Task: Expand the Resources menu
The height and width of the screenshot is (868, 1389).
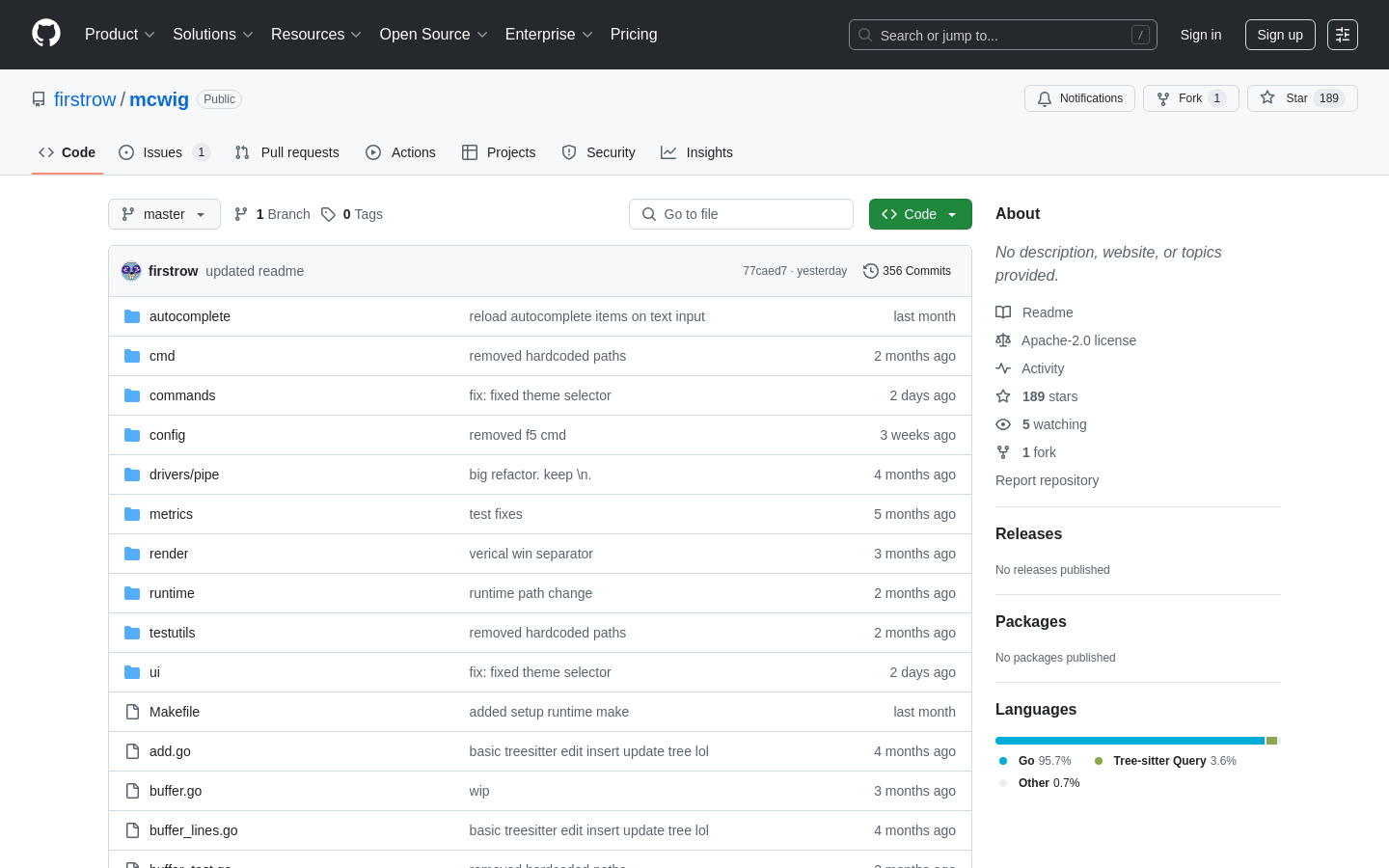Action: (x=316, y=34)
